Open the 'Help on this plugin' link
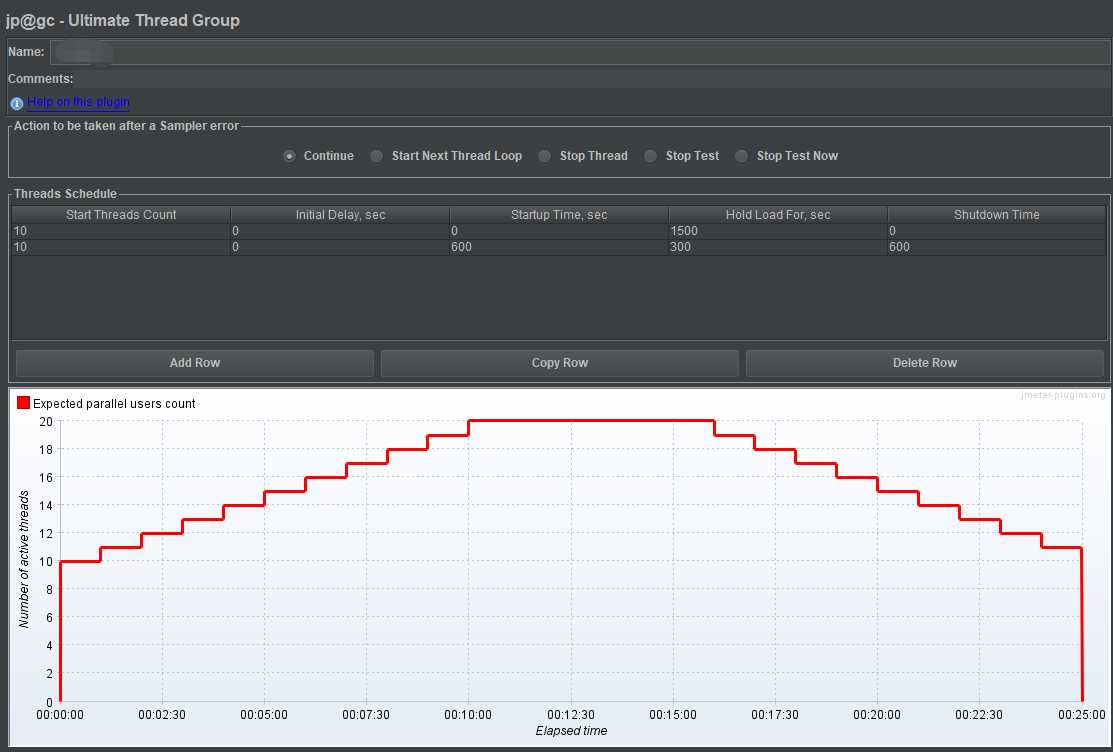Screen dimensions: 1113x752 78,102
